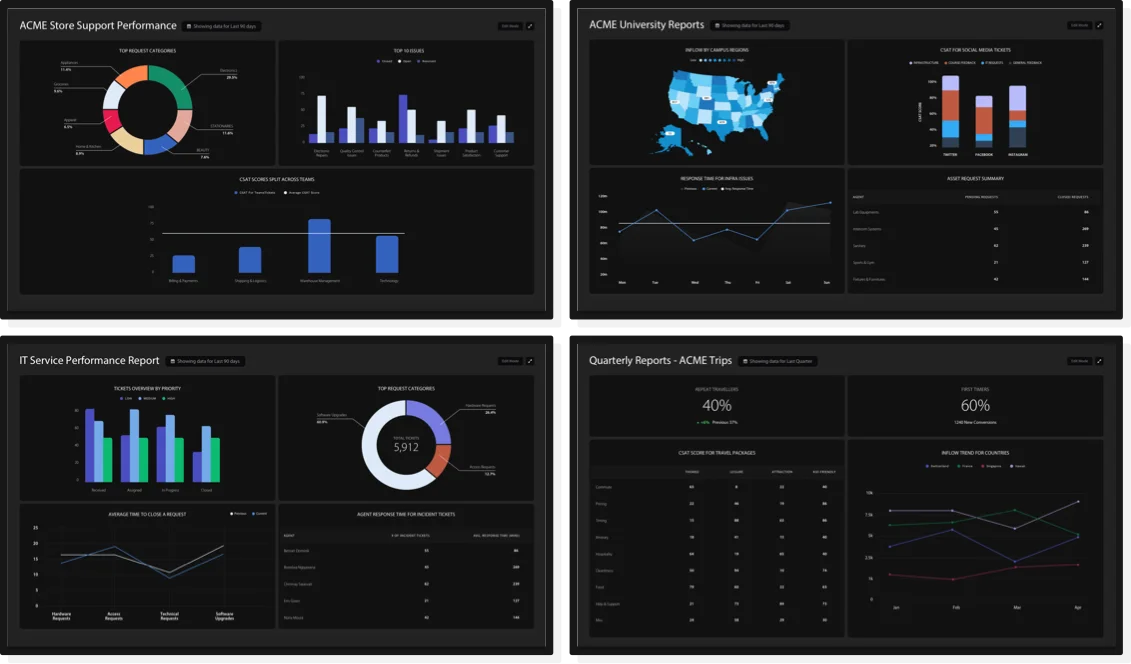Click the Sat data point on Infra Issues line chart
This screenshot has height=664, width=1131.
[788, 210]
